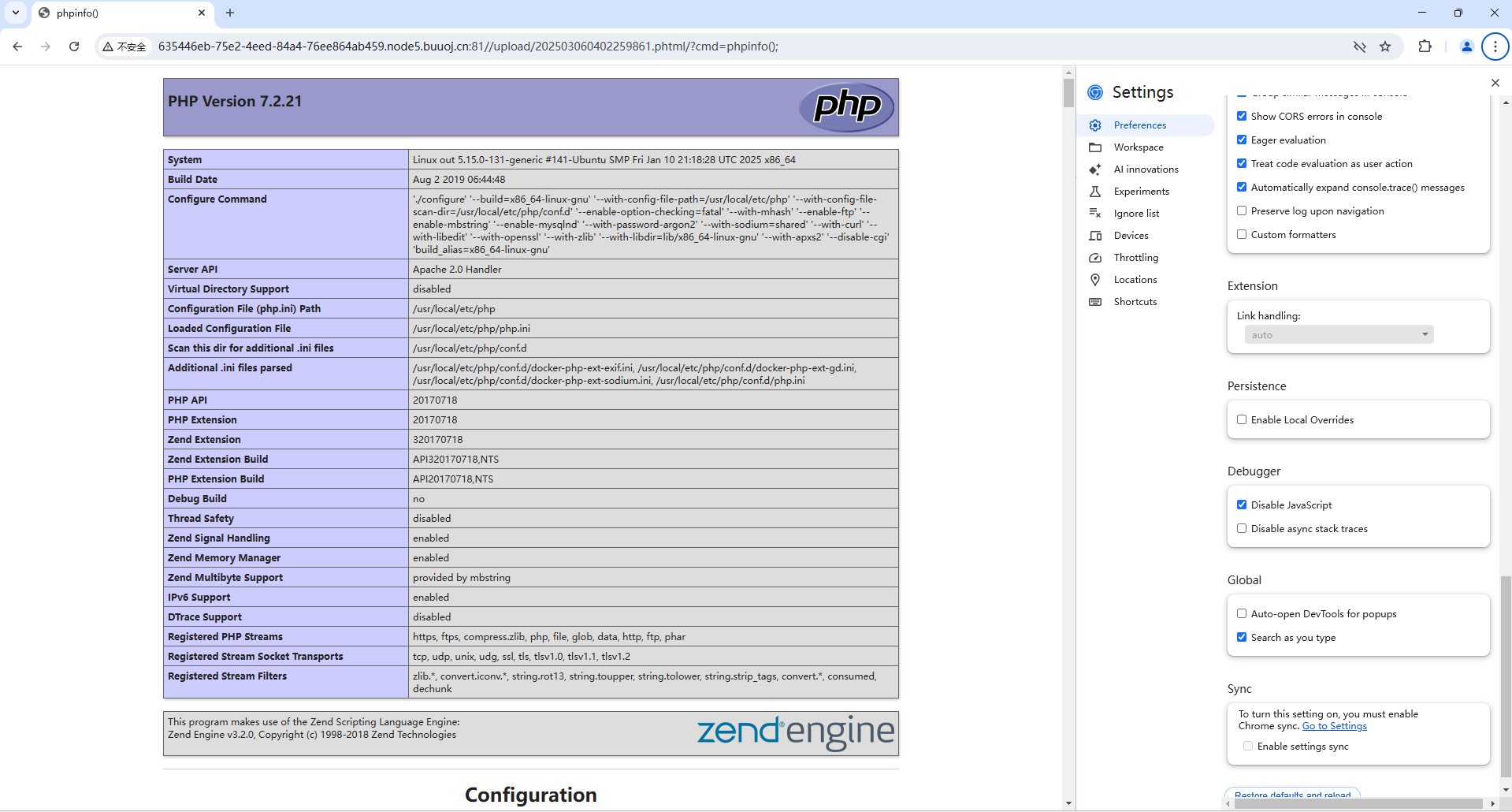The width and height of the screenshot is (1512, 812).
Task: Open the Locations settings tab
Action: [1146, 280]
